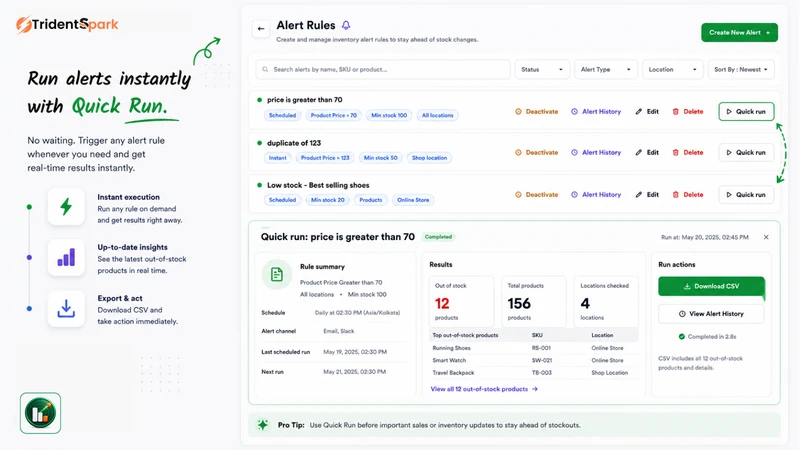The width and height of the screenshot is (800, 450).
Task: Create a new alert
Action: (x=739, y=33)
